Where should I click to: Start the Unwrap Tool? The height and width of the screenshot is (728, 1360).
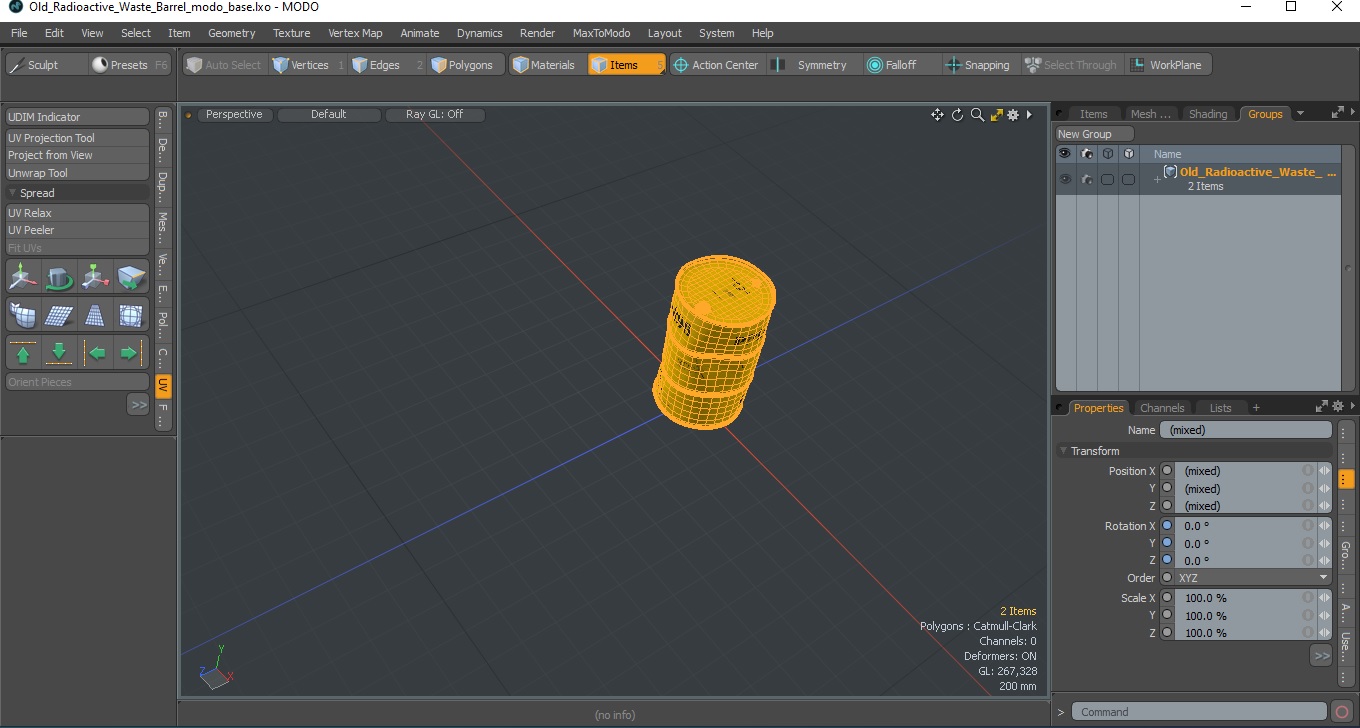pyautogui.click(x=78, y=173)
